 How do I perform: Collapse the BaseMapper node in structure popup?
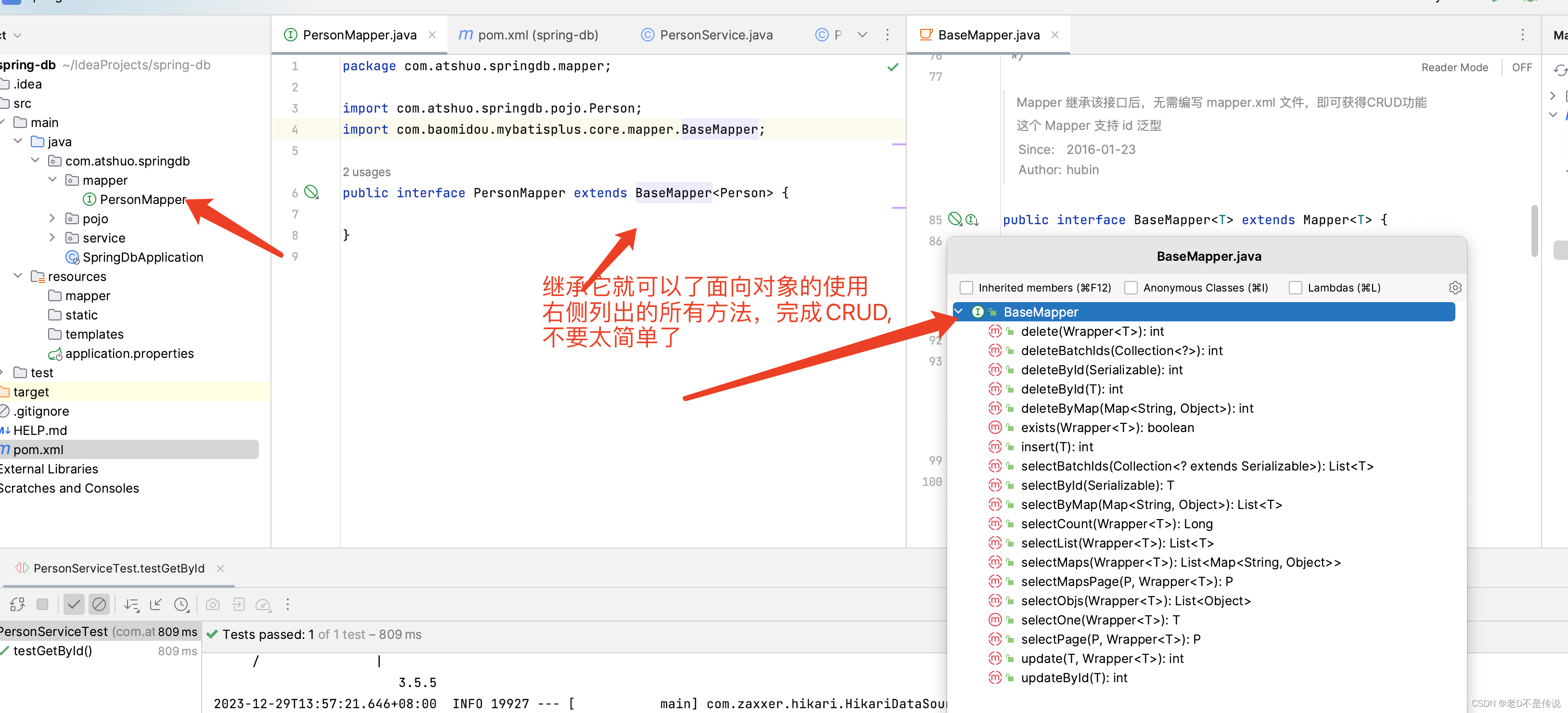coord(959,311)
